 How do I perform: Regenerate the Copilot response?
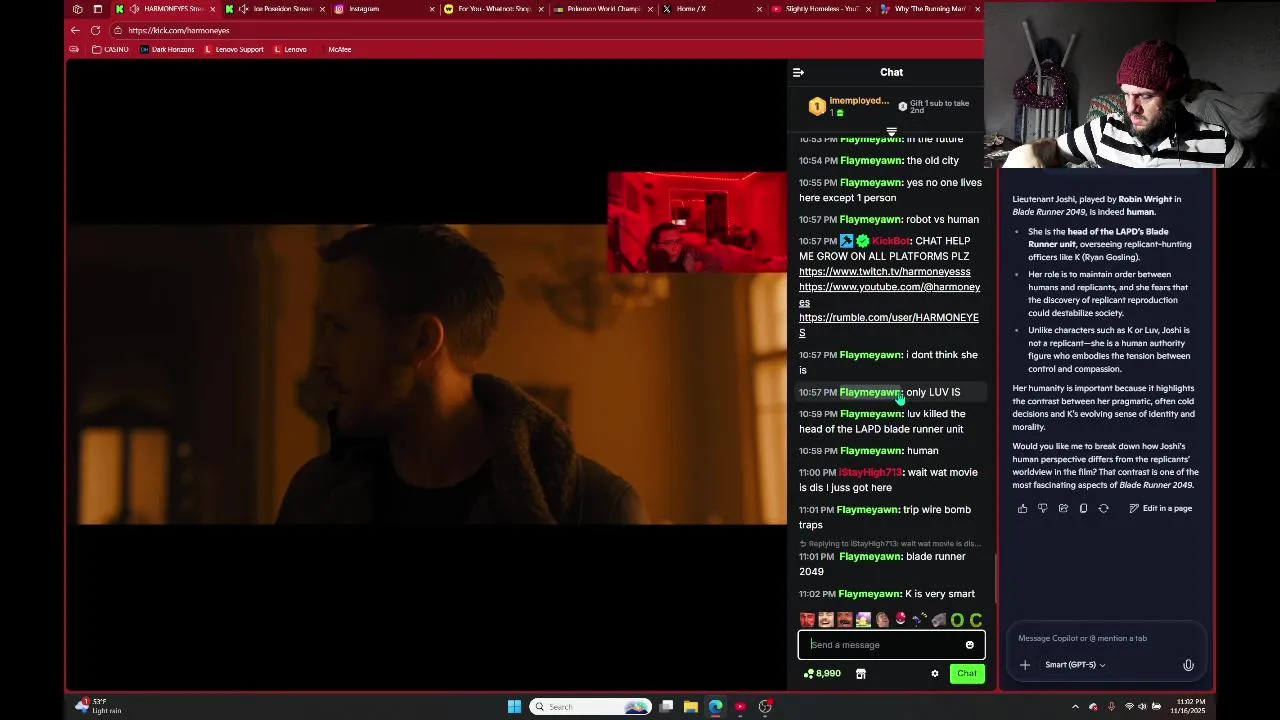[1103, 508]
